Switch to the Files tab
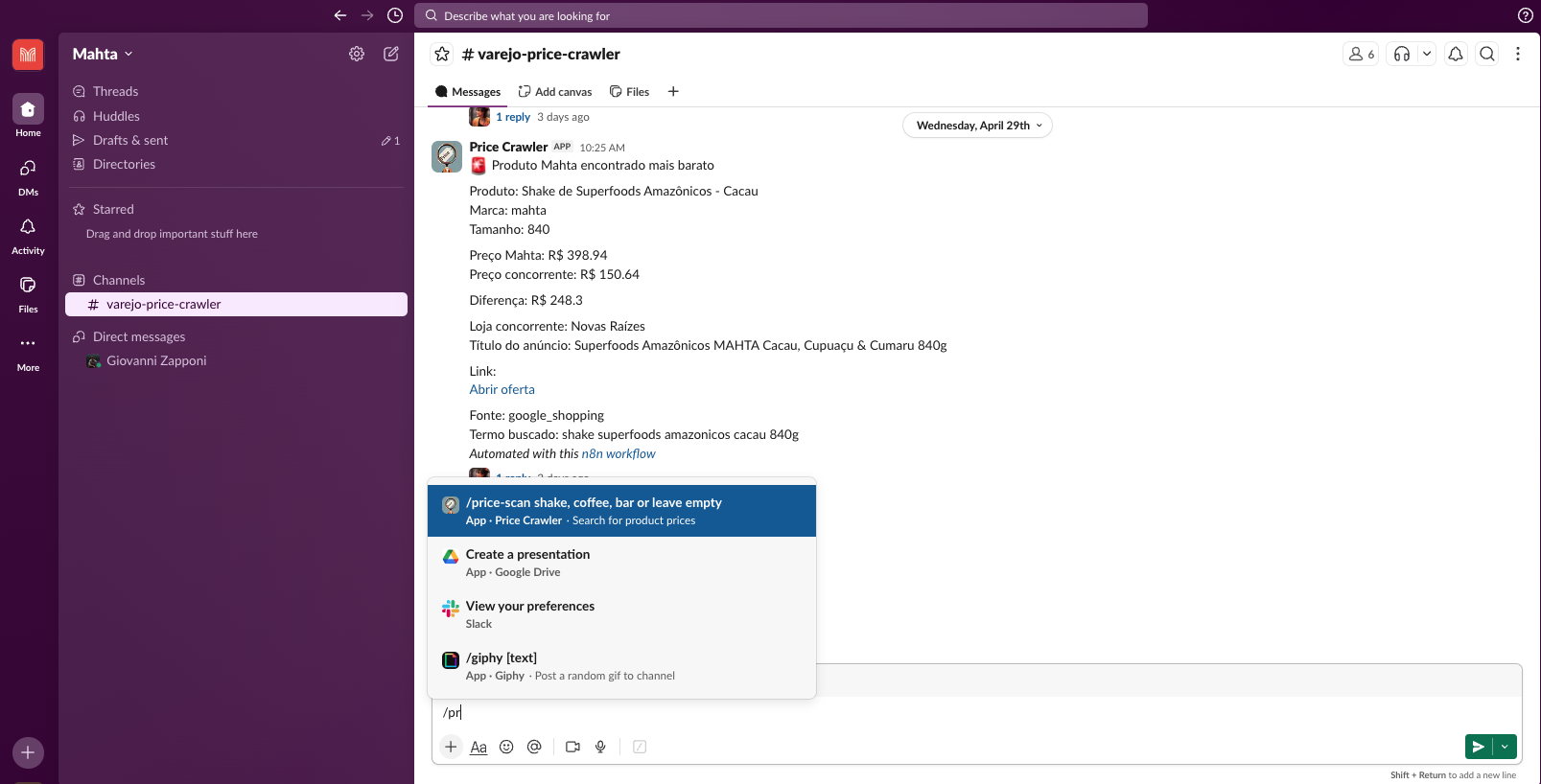The width and height of the screenshot is (1541, 784). tap(630, 92)
